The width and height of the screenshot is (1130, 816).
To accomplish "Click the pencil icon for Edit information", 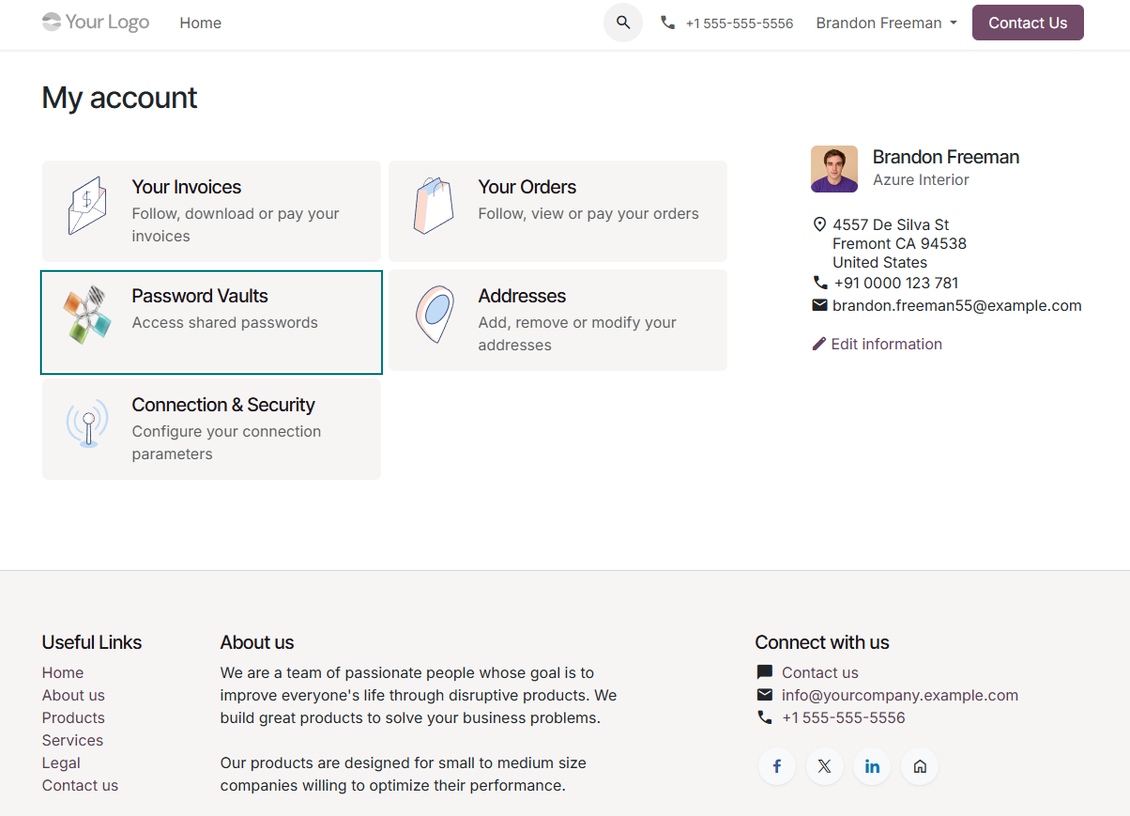I will click(x=819, y=344).
